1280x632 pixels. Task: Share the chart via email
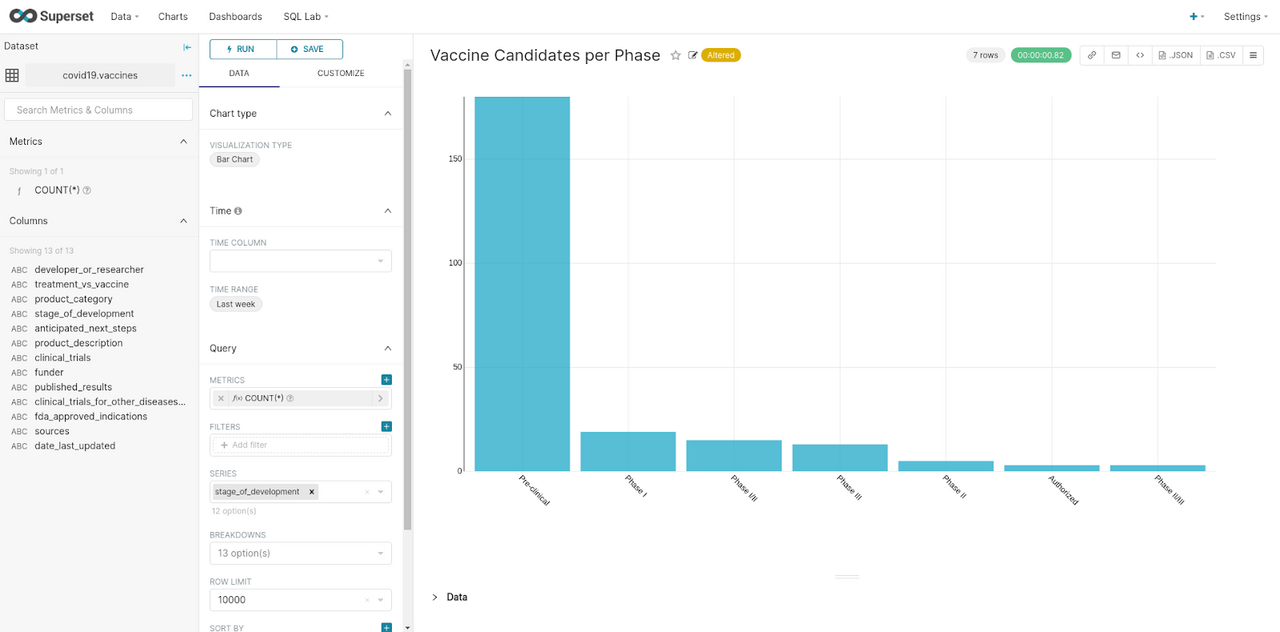[x=1116, y=55]
